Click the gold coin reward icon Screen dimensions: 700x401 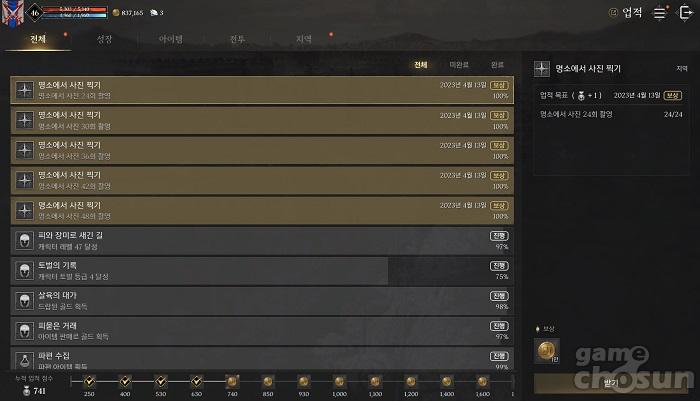[546, 351]
